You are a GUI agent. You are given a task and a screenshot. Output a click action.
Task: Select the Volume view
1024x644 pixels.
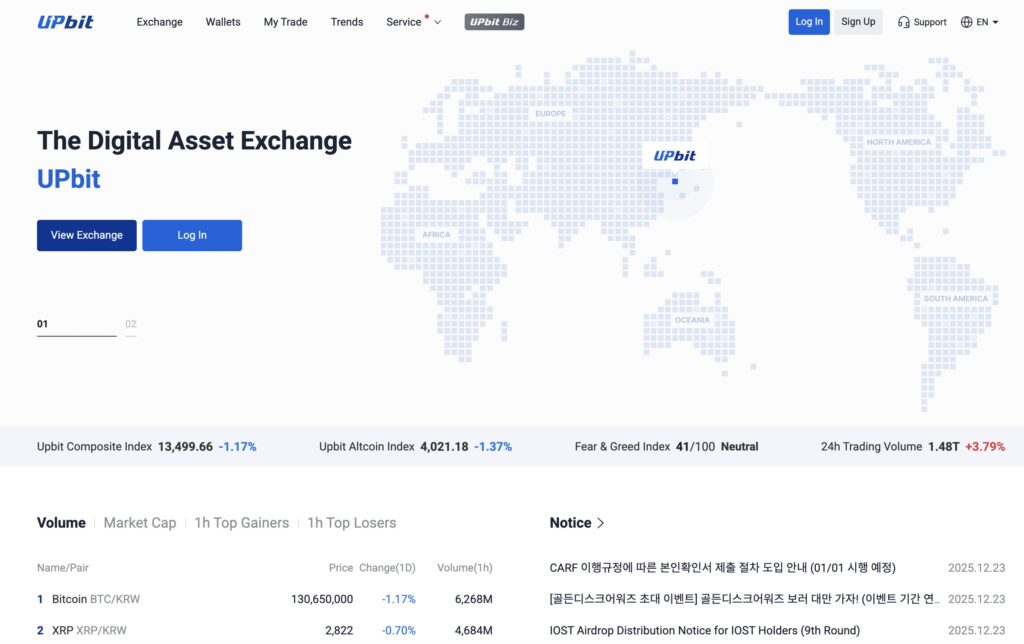[x=61, y=522]
